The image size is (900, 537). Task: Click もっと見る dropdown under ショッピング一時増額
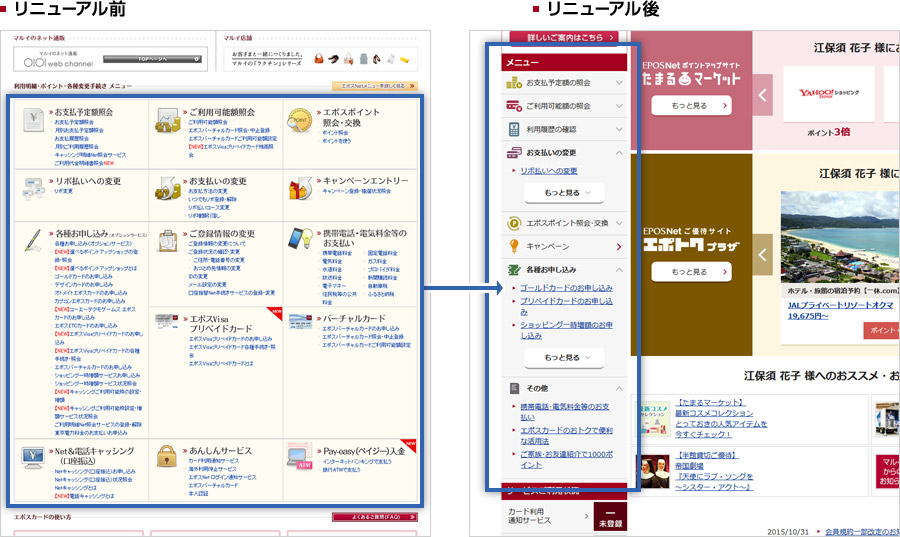[x=564, y=357]
